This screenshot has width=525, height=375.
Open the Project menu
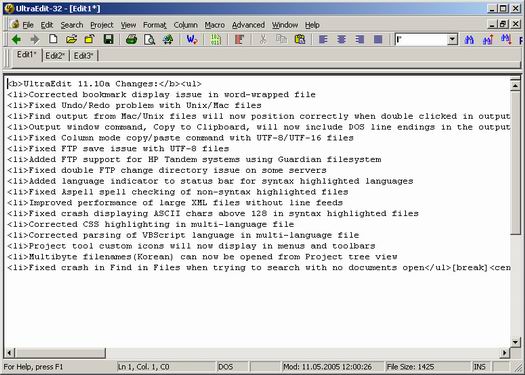(102, 25)
